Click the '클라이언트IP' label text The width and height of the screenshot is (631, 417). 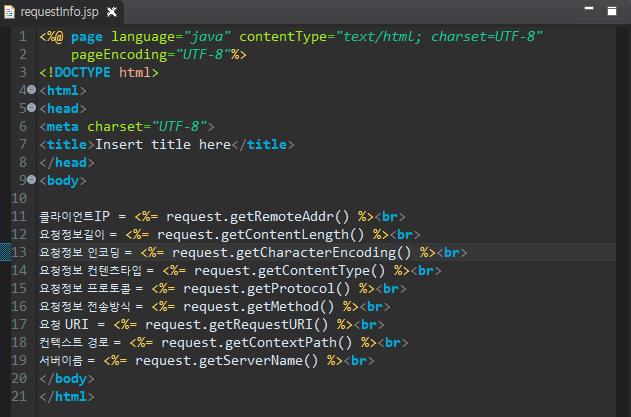(74, 217)
